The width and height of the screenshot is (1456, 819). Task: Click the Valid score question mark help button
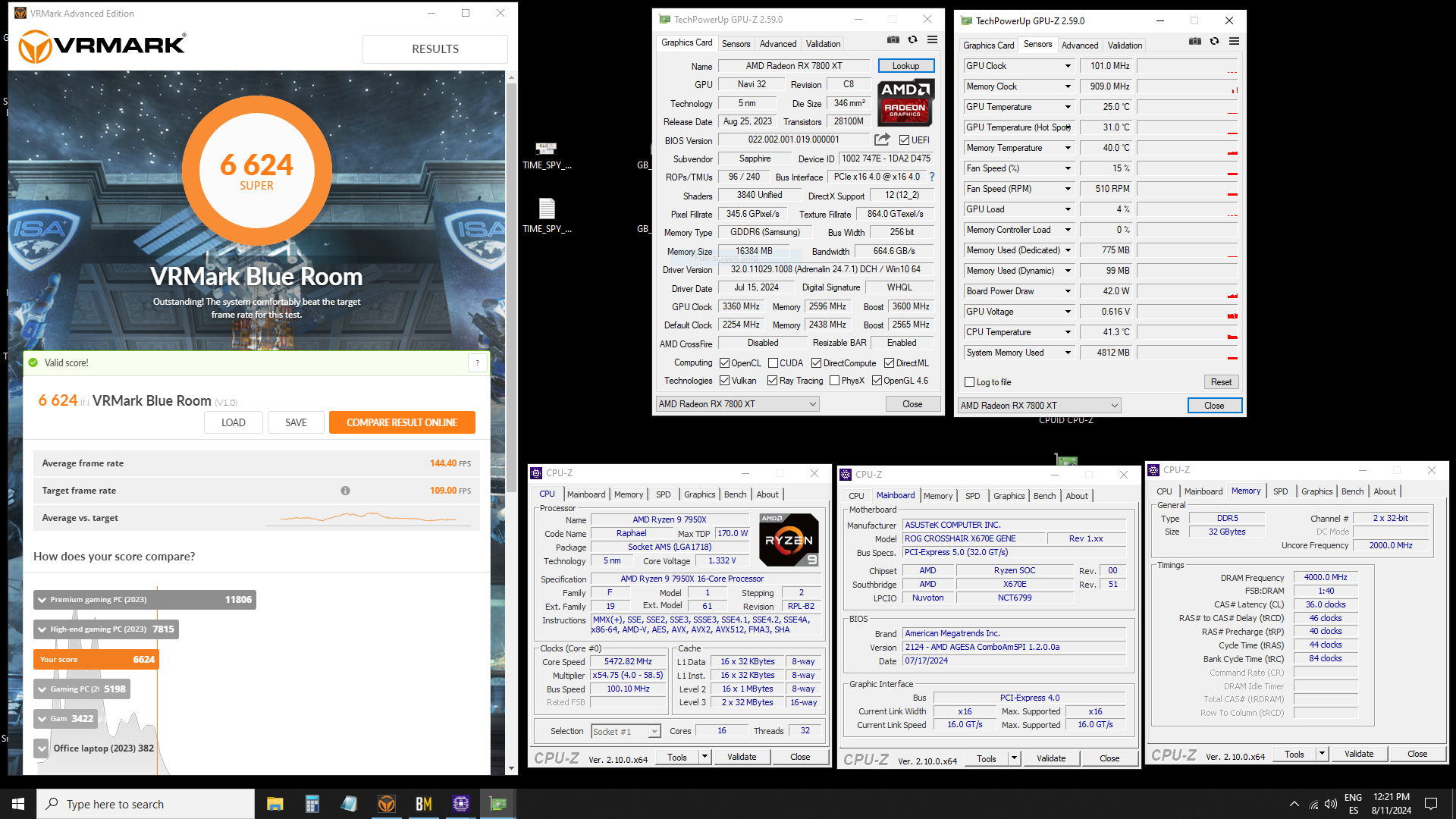[477, 362]
